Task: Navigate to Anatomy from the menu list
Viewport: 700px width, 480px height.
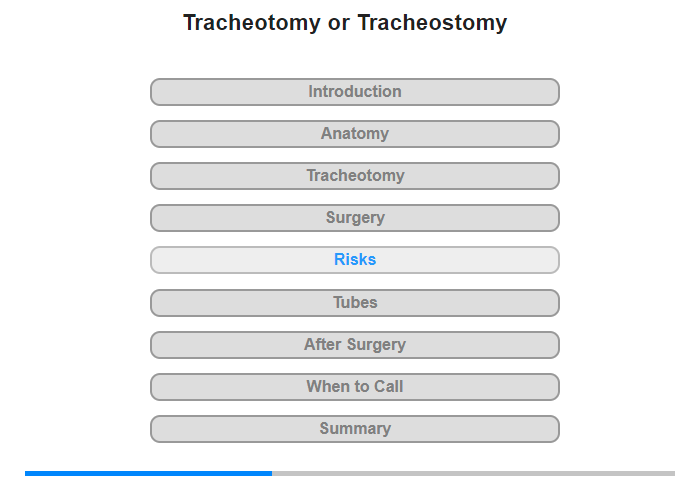Action: [x=355, y=134]
